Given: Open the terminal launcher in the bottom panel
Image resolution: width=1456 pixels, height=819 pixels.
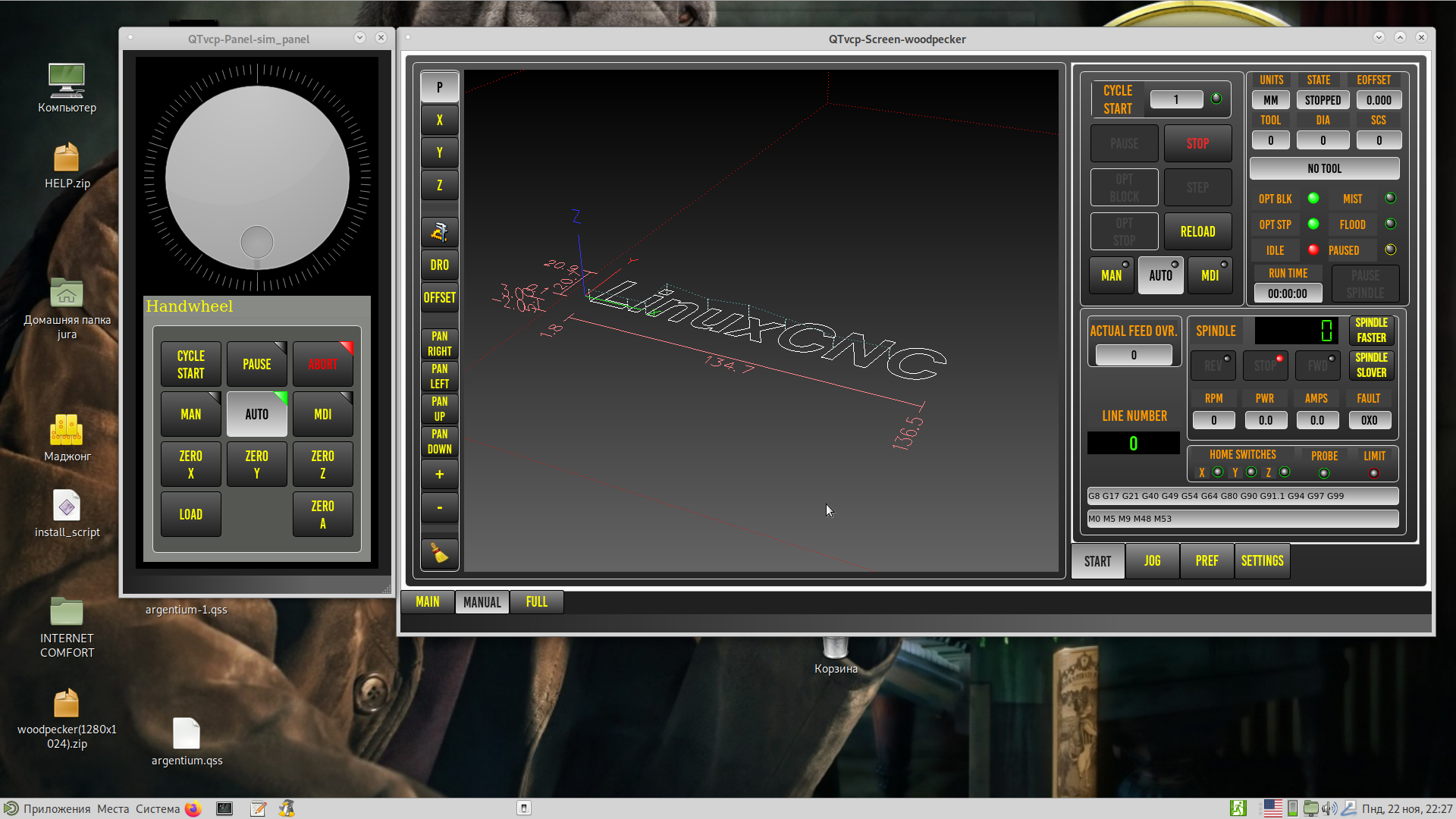Looking at the screenshot, I should pos(224,808).
